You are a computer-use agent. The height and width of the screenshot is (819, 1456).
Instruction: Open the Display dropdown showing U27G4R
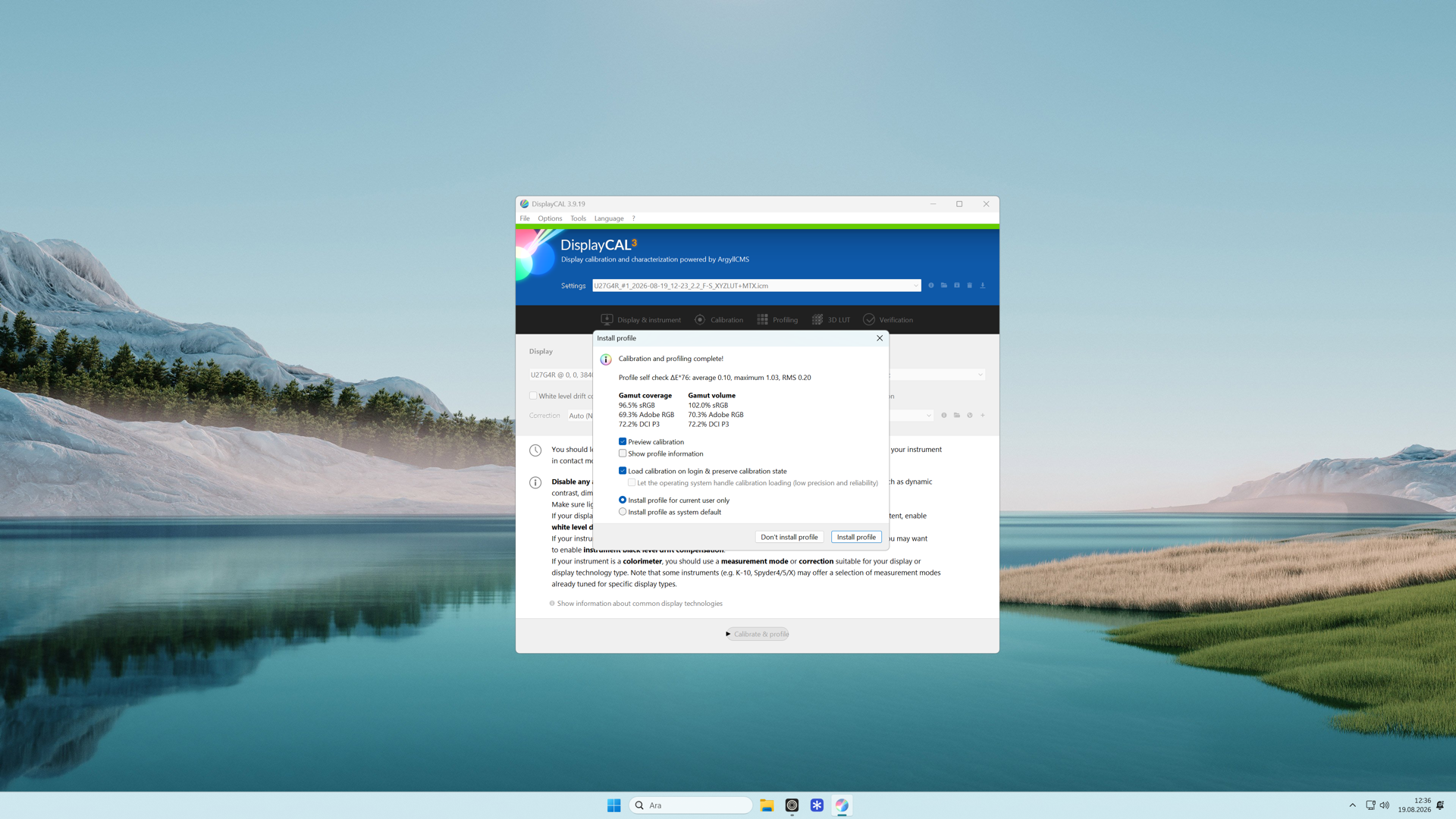click(x=561, y=375)
